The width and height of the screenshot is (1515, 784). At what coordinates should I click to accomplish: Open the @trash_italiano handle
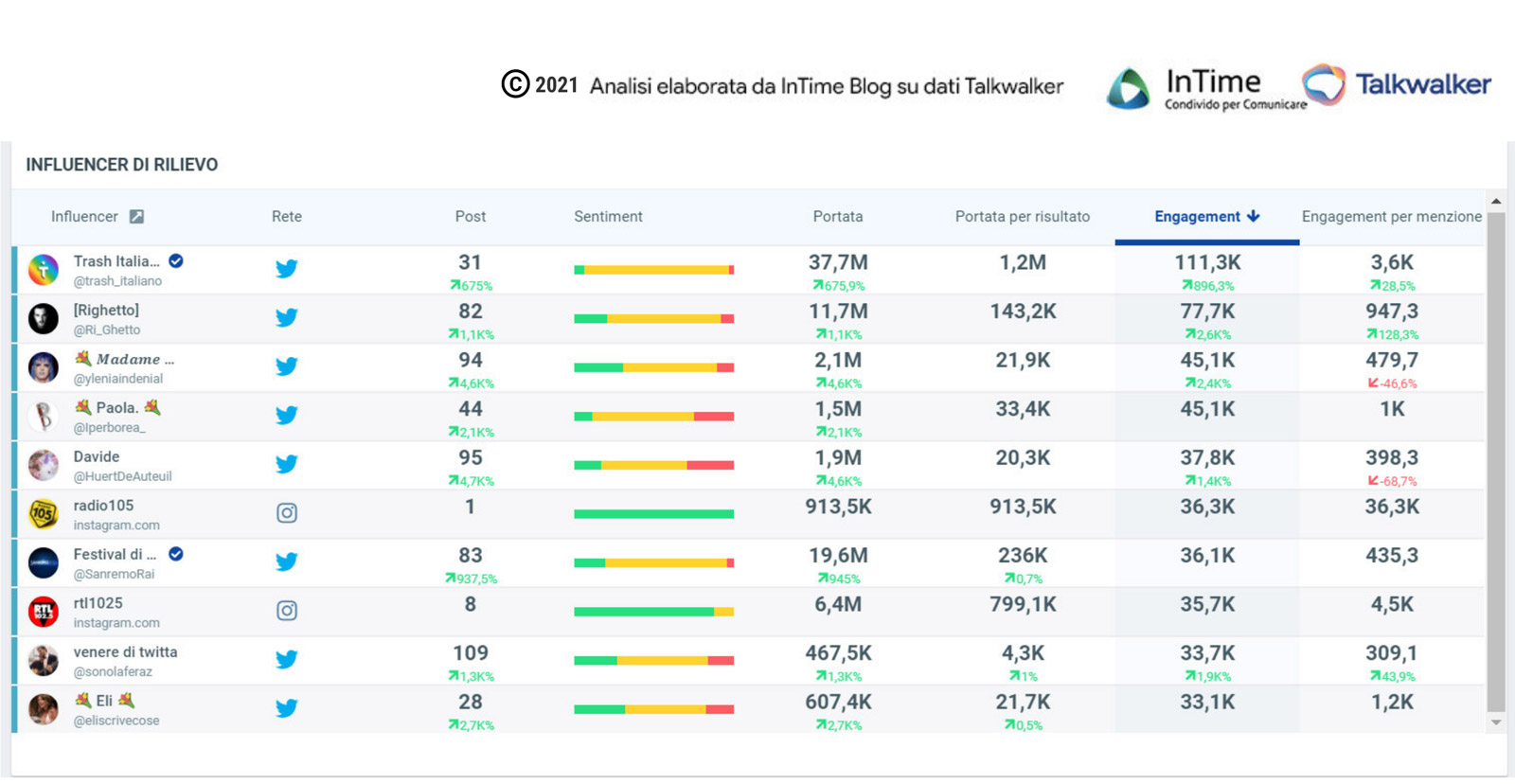(117, 281)
